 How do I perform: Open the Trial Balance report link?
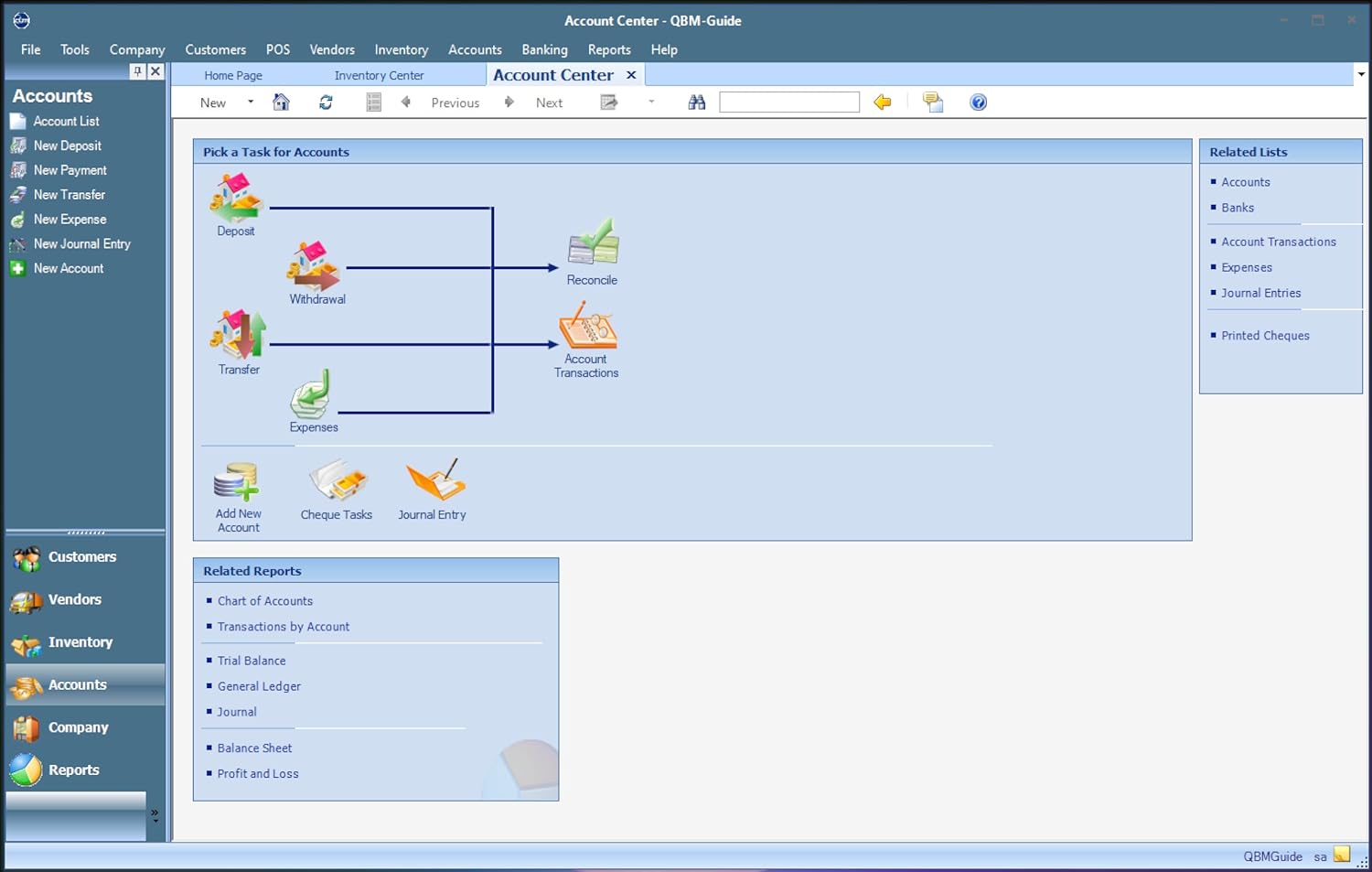pyautogui.click(x=252, y=661)
